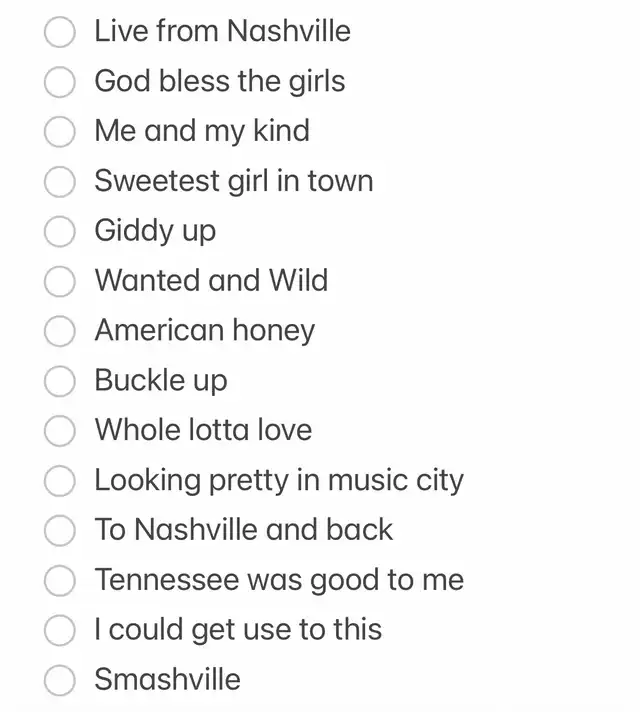Select the 'Live from Nashville' text
This screenshot has height=712, width=640.
coord(222,31)
